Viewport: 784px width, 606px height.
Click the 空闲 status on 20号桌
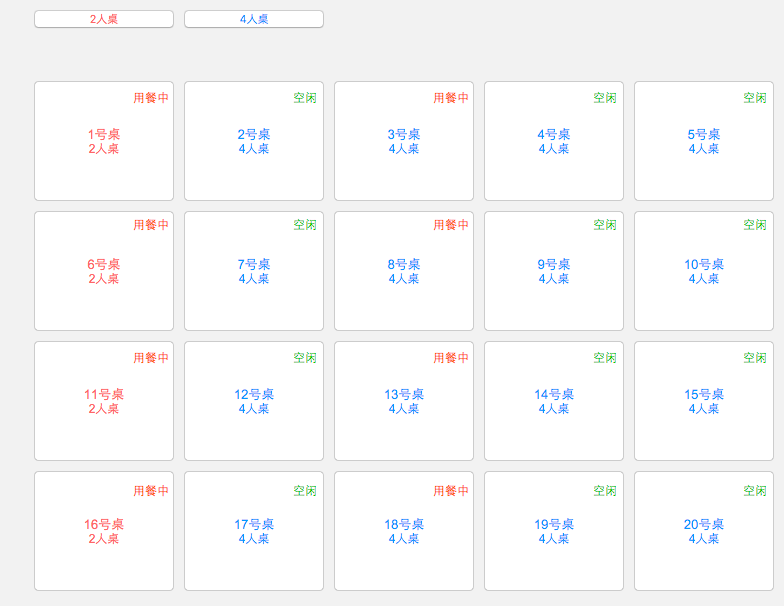(755, 491)
